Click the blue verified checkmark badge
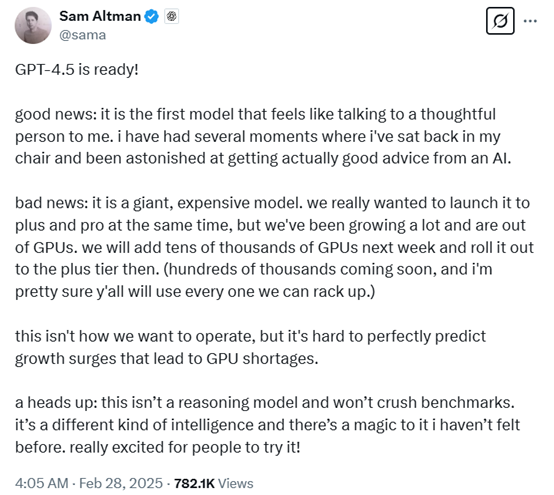 click(152, 17)
